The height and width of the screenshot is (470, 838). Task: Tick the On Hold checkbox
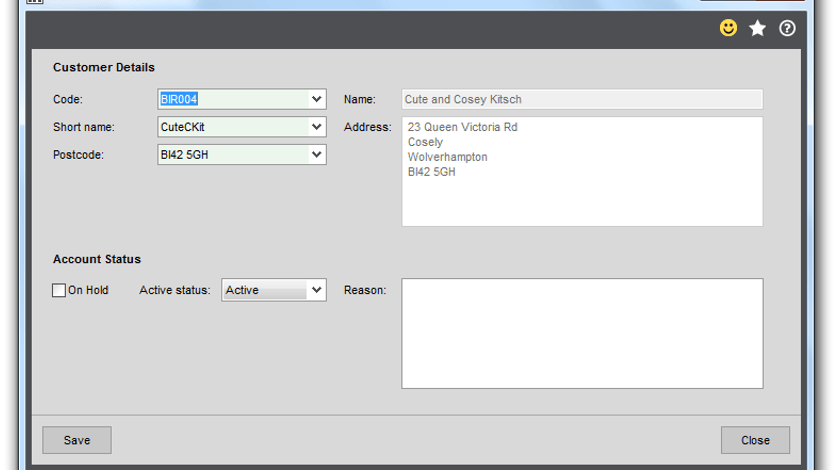coord(59,290)
